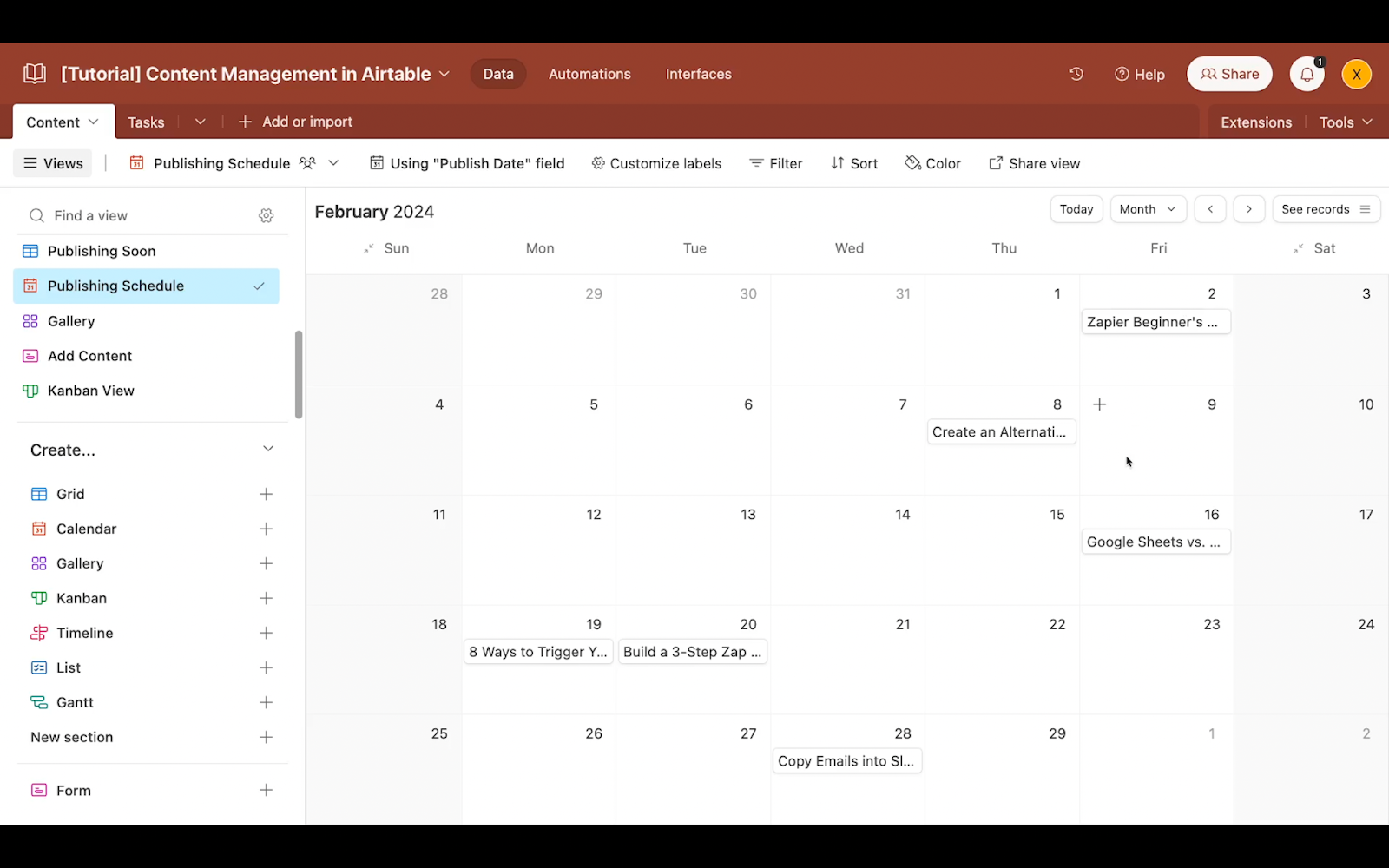This screenshot has width=1389, height=868.
Task: Open Customize labels
Action: (x=656, y=163)
